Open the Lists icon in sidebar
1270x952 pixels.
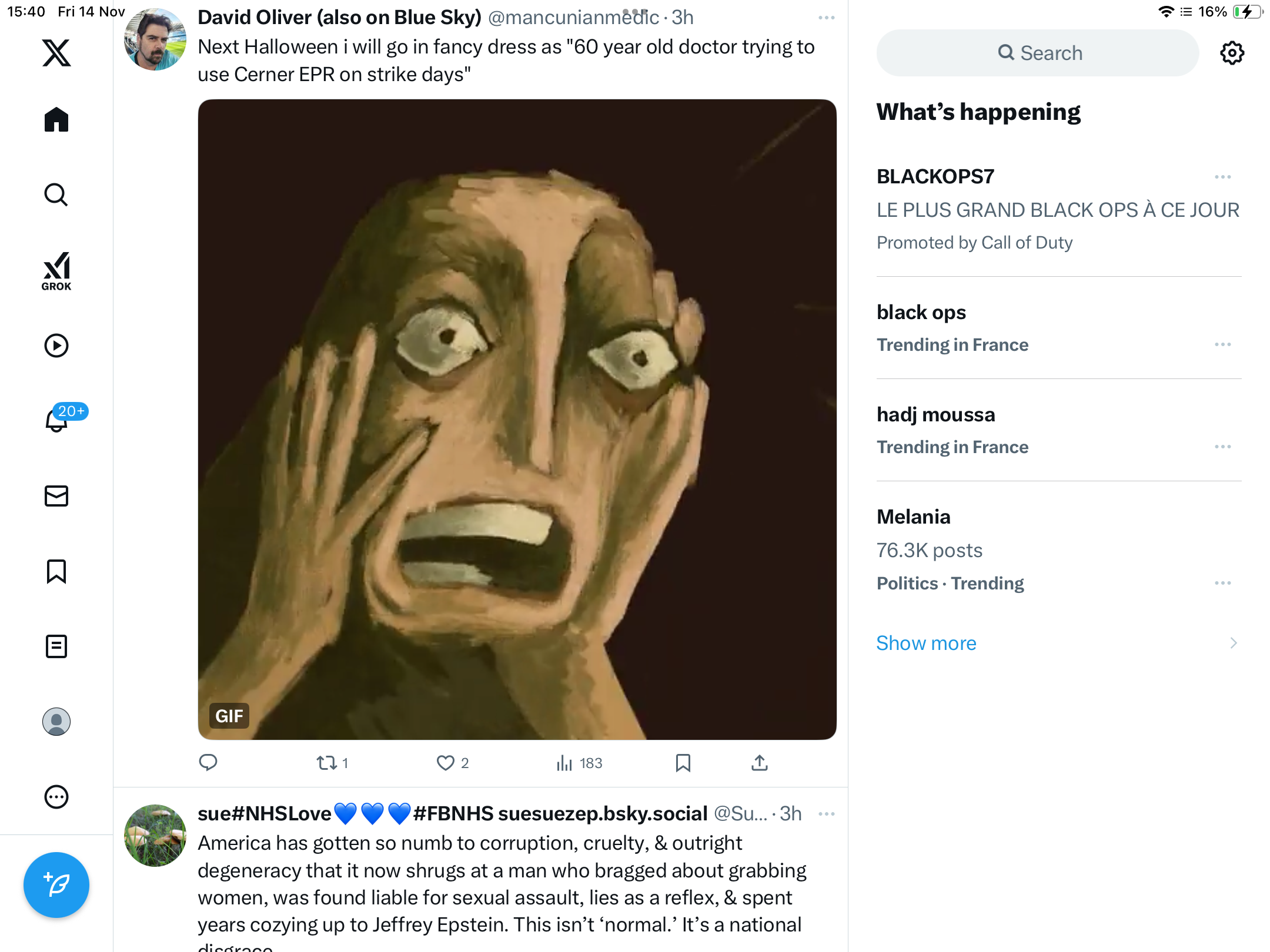click(x=56, y=646)
